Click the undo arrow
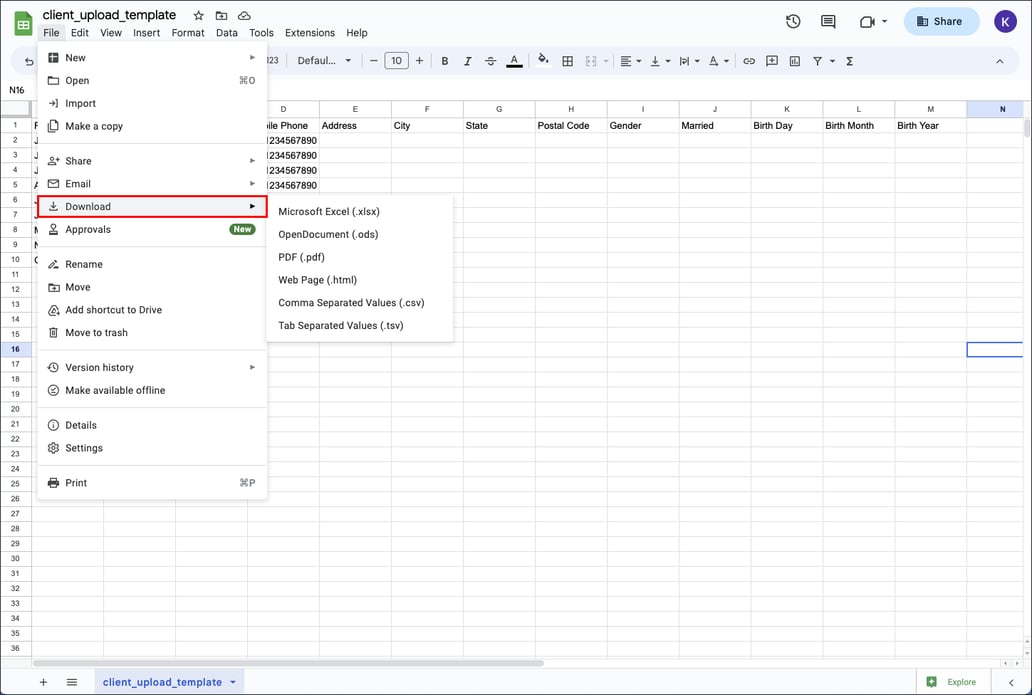Screen dimensions: 1032x695 click(29, 61)
